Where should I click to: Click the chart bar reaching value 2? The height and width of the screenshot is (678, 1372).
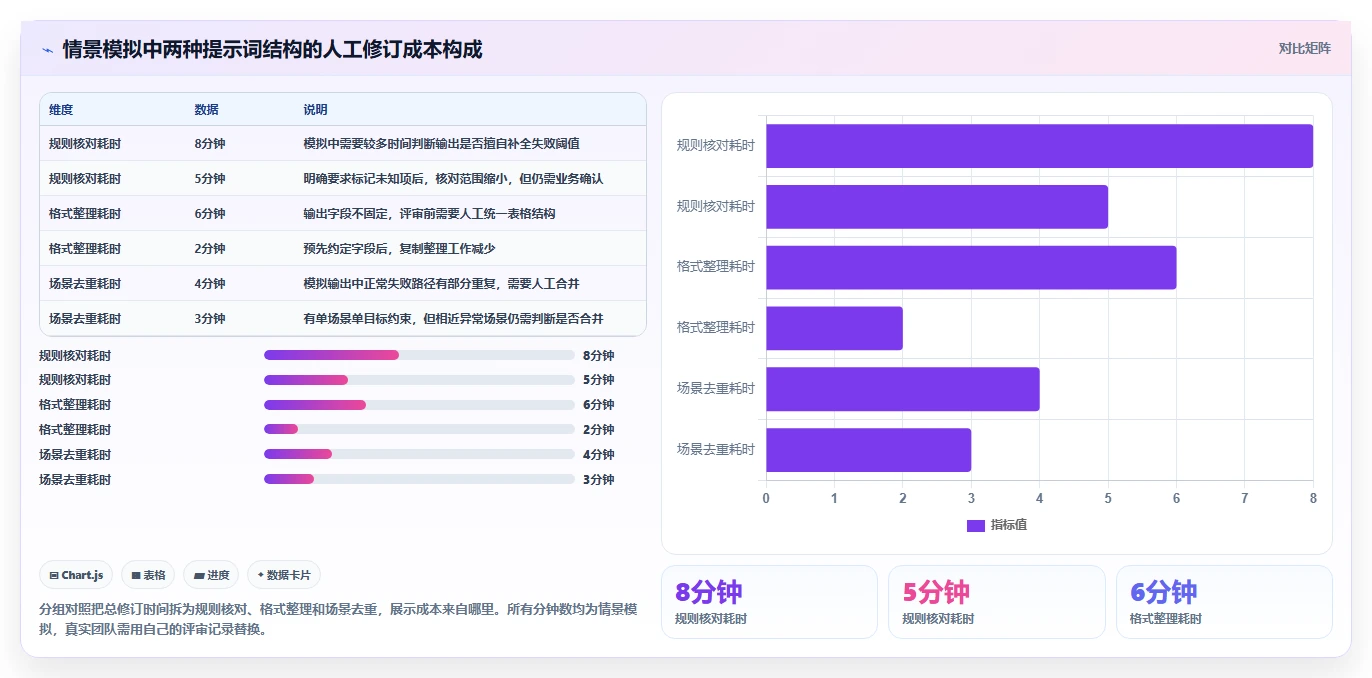834,328
